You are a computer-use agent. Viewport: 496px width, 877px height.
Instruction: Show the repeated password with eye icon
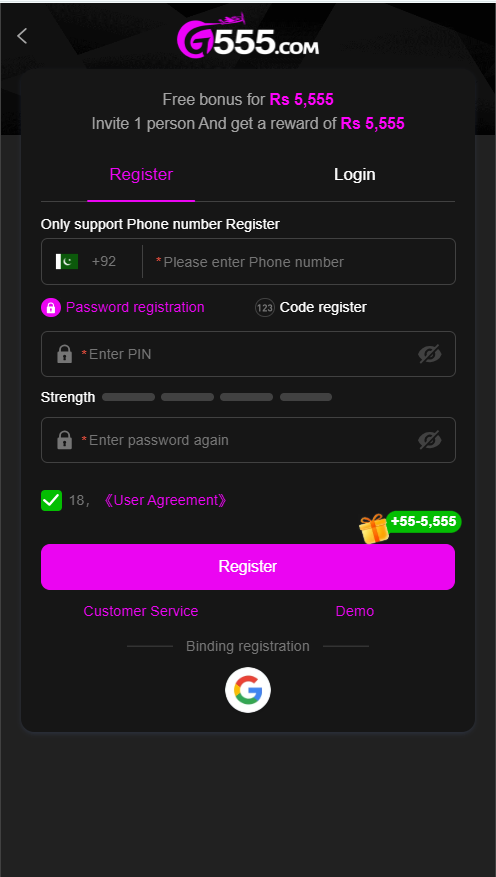[x=429, y=440]
